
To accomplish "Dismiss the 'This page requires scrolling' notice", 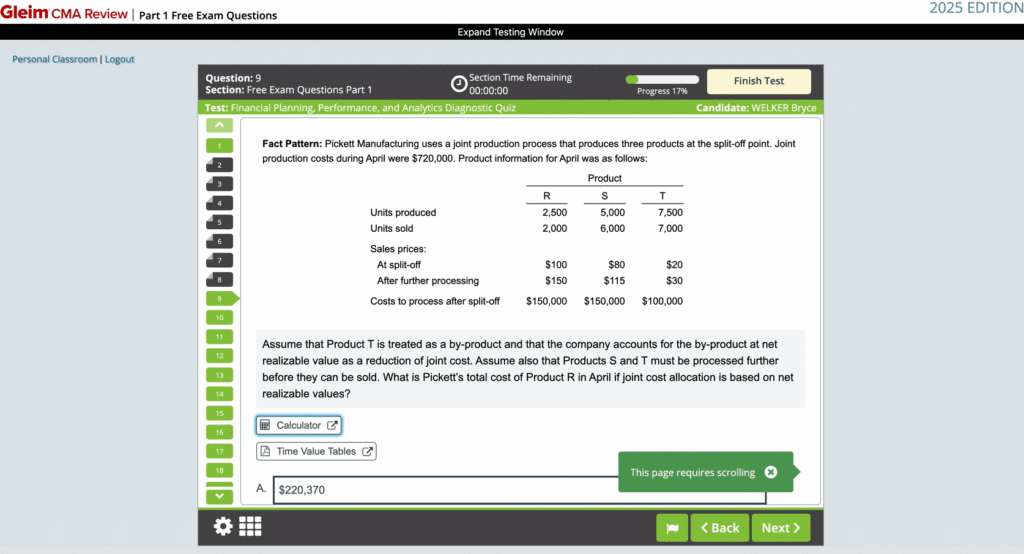I will pyautogui.click(x=771, y=472).
